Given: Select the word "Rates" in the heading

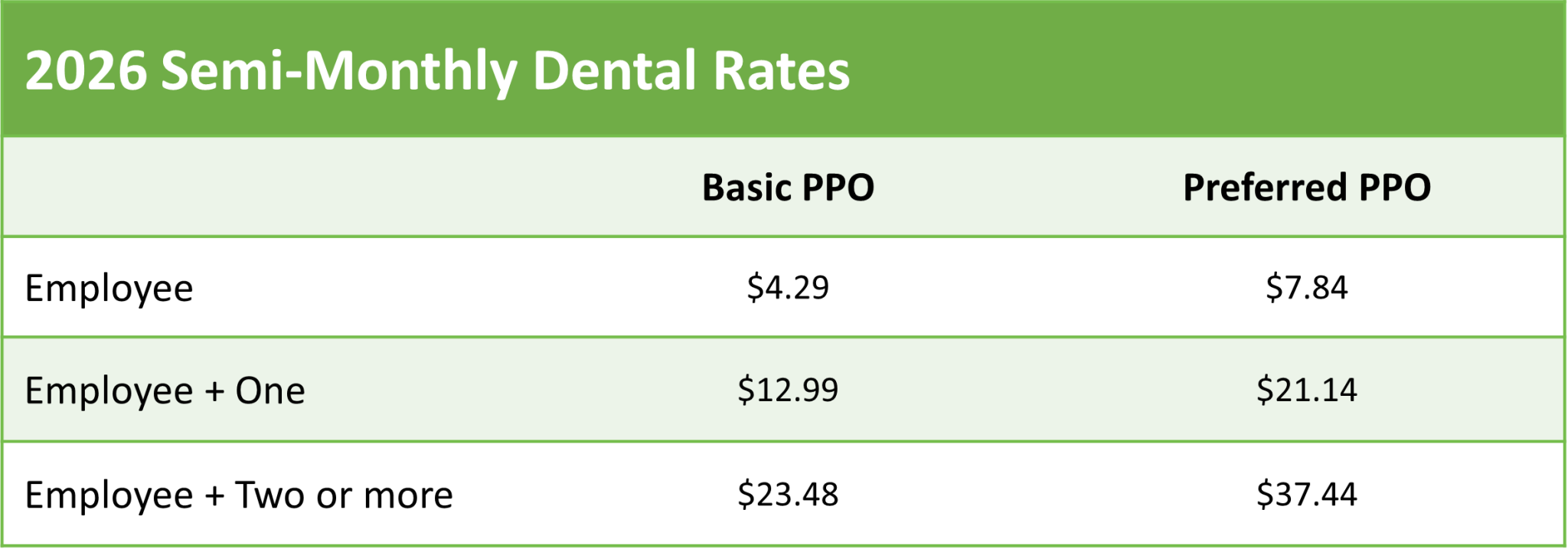Looking at the screenshot, I should (x=781, y=70).
